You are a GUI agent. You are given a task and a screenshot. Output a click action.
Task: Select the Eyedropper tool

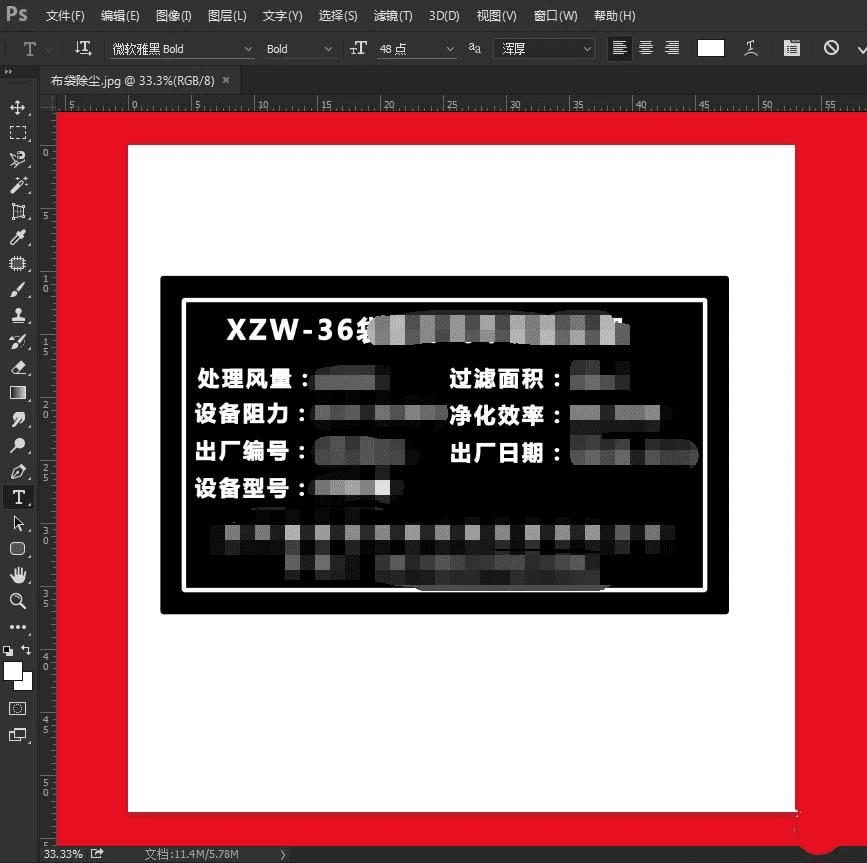(18, 237)
